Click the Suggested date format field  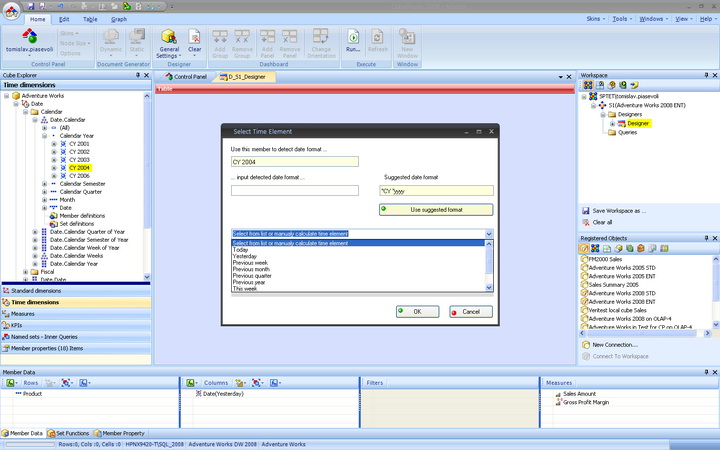436,191
